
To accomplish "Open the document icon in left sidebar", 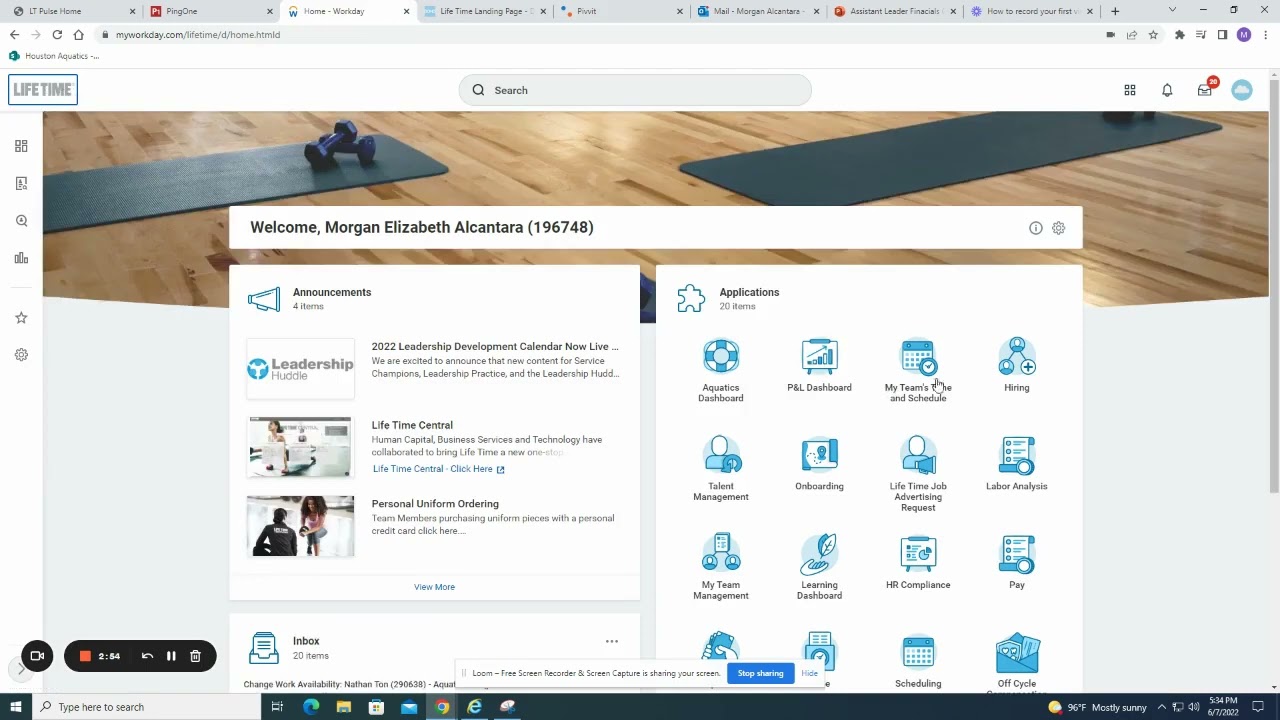I will click(x=21, y=183).
